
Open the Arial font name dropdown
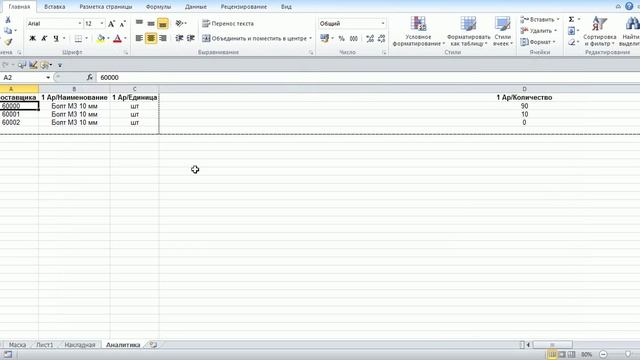(80, 24)
